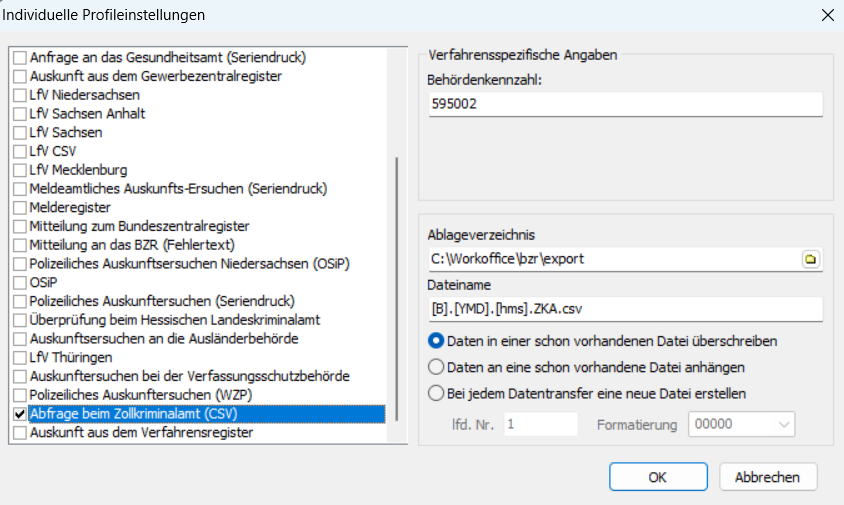The width and height of the screenshot is (844, 505).
Task: Check the OSiP option
Action: pyautogui.click(x=20, y=283)
